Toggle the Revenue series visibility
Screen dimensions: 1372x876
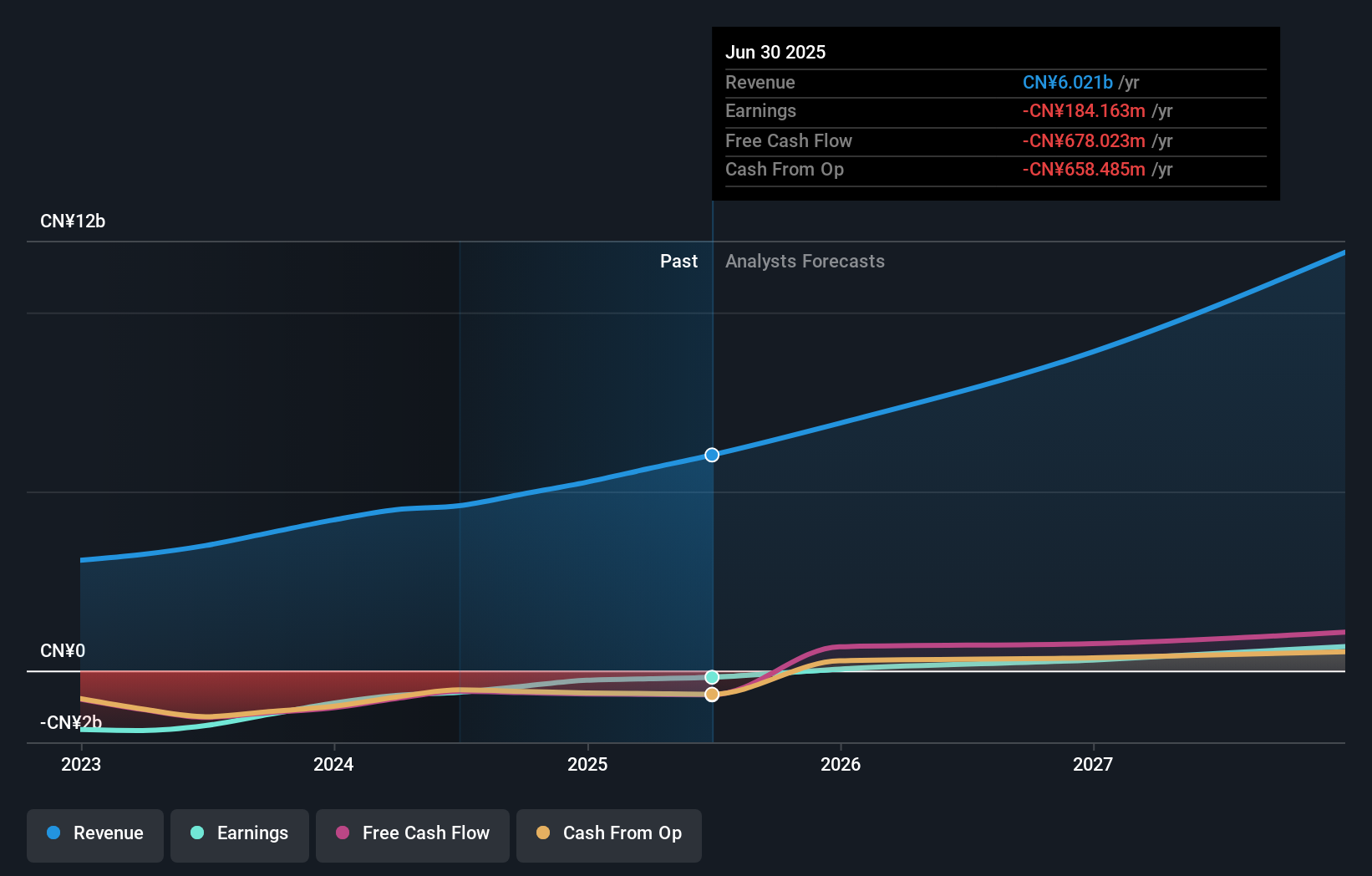point(94,833)
